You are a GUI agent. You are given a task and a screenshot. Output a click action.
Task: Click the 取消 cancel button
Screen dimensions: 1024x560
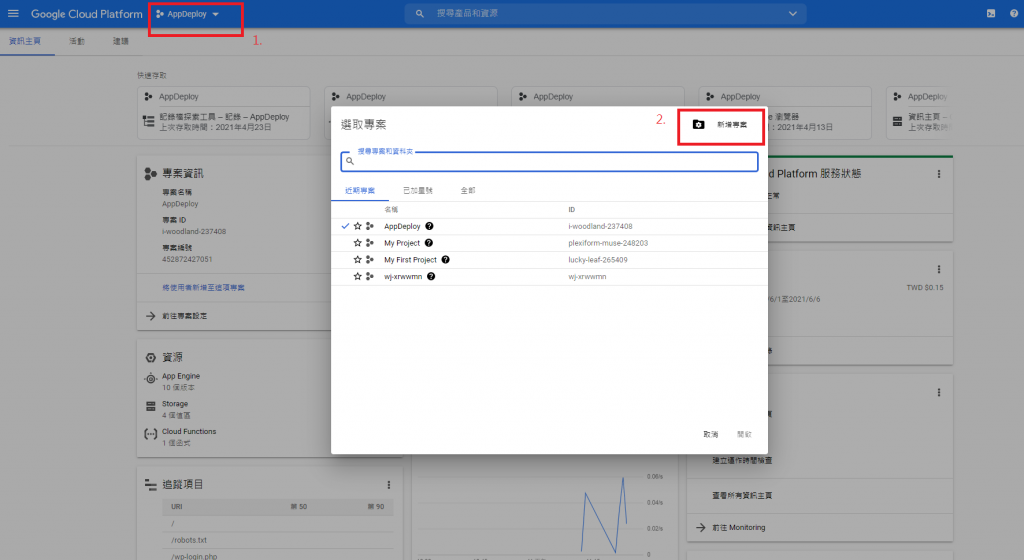tap(711, 435)
